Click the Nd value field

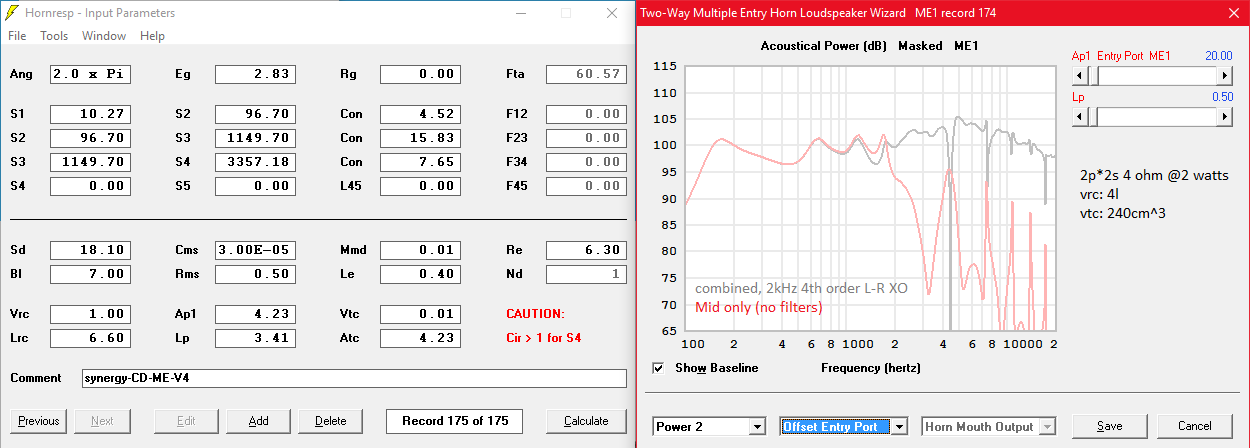tap(586, 274)
